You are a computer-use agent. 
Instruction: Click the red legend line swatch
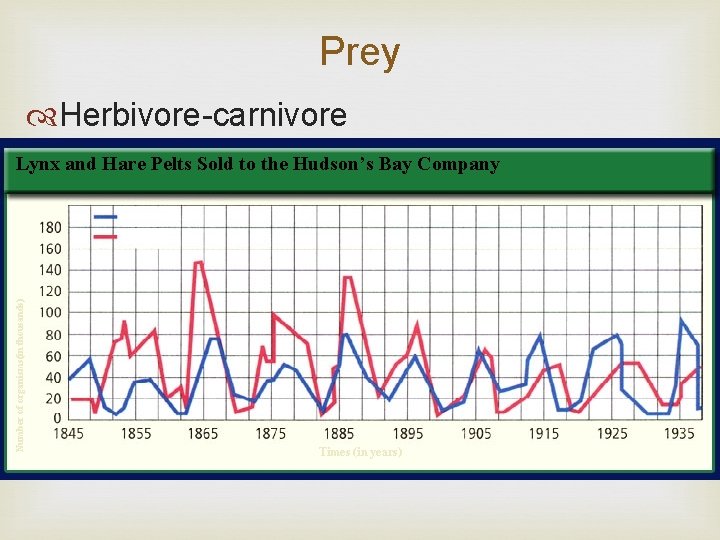pyautogui.click(x=105, y=237)
